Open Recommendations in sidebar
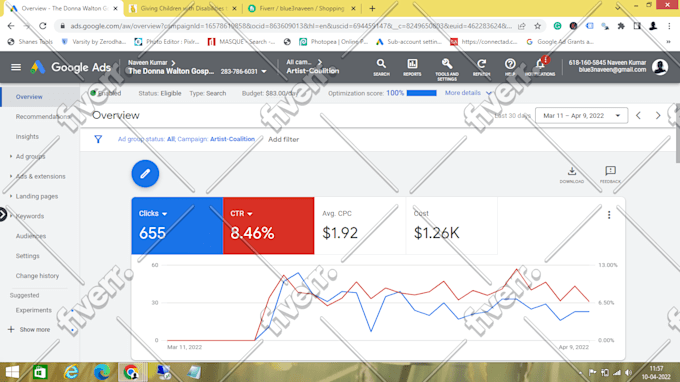This screenshot has width=680, height=382. [x=42, y=117]
